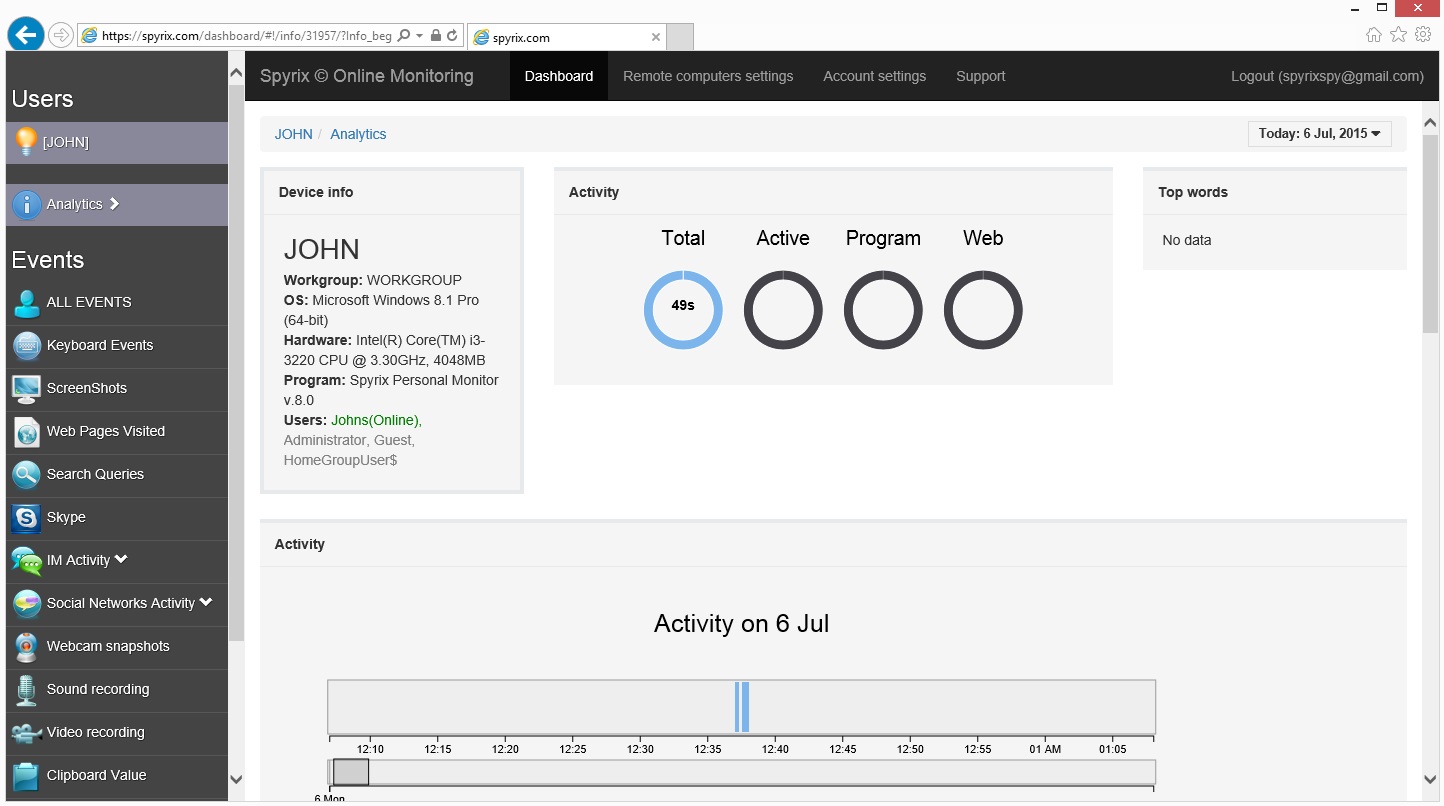Image resolution: width=1444 pixels, height=806 pixels.
Task: Open favorites with the star icon
Action: pos(1398,35)
